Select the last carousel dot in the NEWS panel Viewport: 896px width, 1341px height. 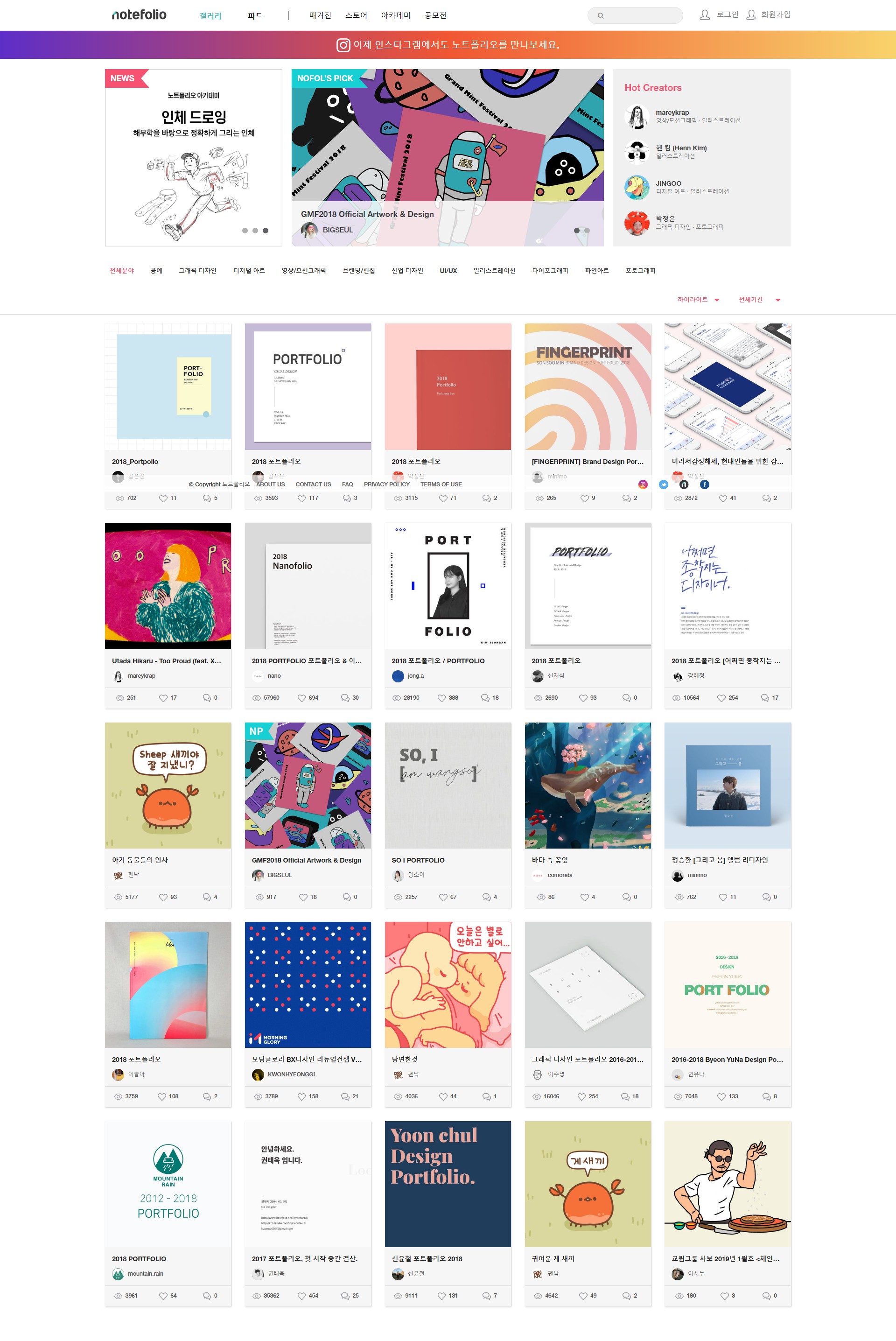pos(265,231)
